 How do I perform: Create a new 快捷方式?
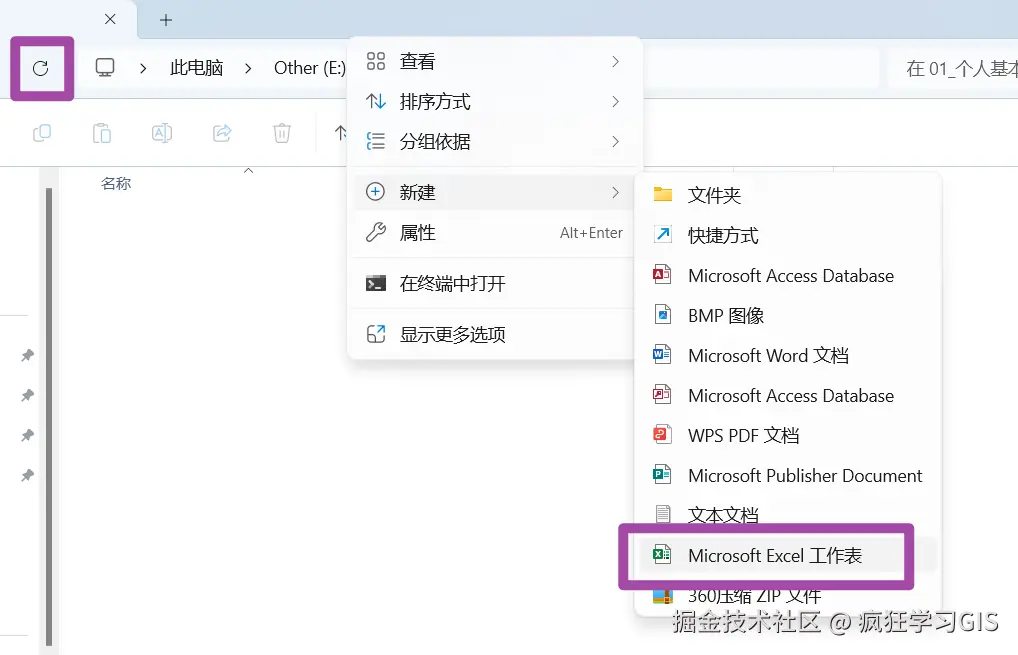[x=788, y=235]
